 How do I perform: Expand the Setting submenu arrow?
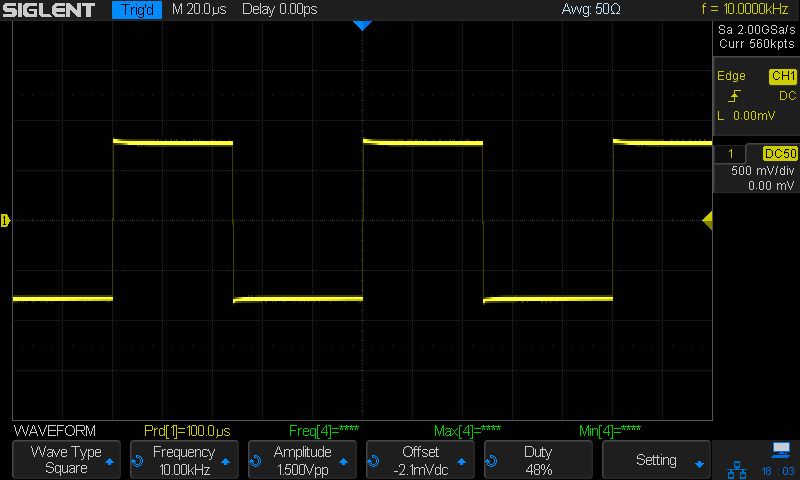point(699,464)
